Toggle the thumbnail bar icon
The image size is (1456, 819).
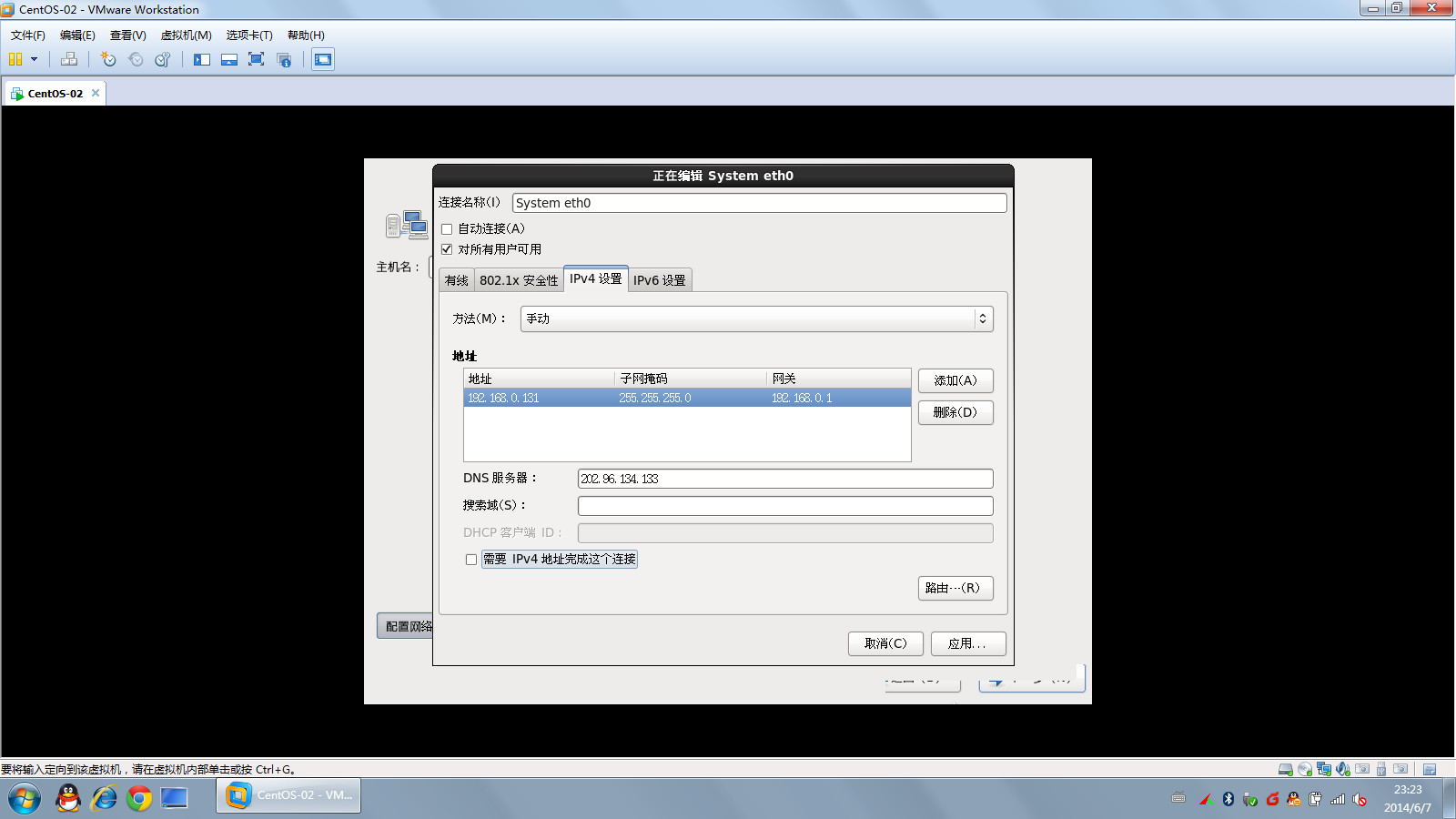click(229, 59)
